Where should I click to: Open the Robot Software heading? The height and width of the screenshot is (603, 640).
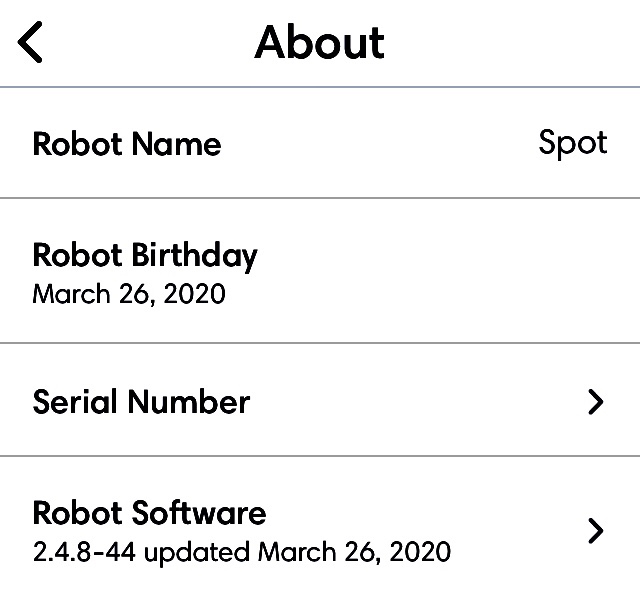pyautogui.click(x=149, y=513)
